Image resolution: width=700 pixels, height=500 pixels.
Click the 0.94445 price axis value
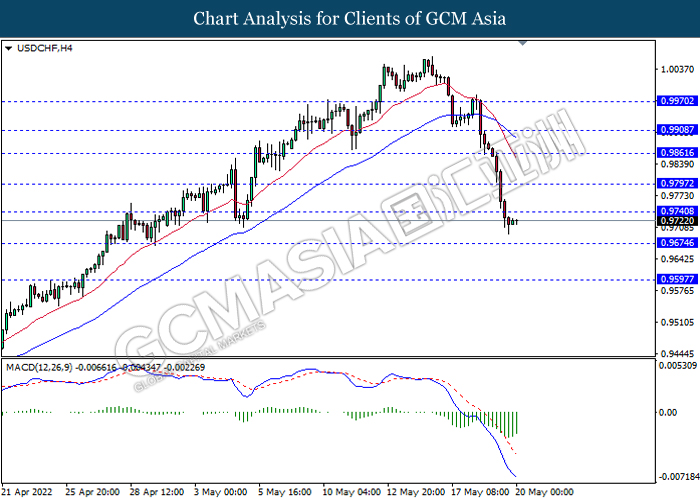677,354
